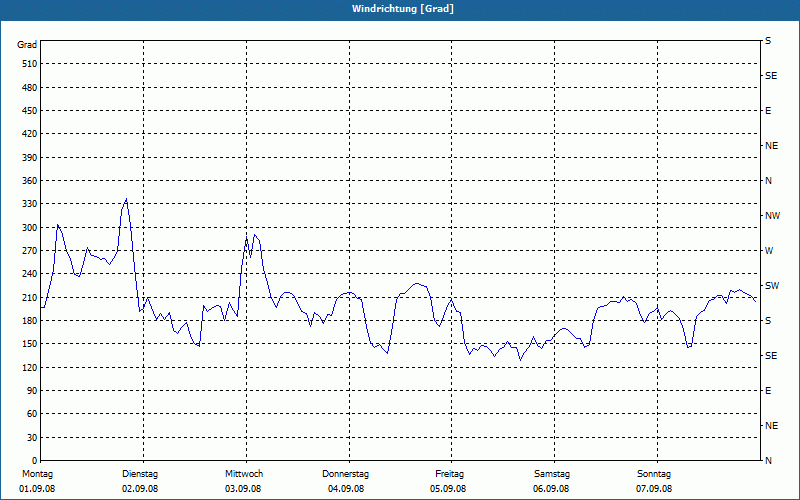Click the chart title Windrichtung [Grad]

[x=403, y=9]
